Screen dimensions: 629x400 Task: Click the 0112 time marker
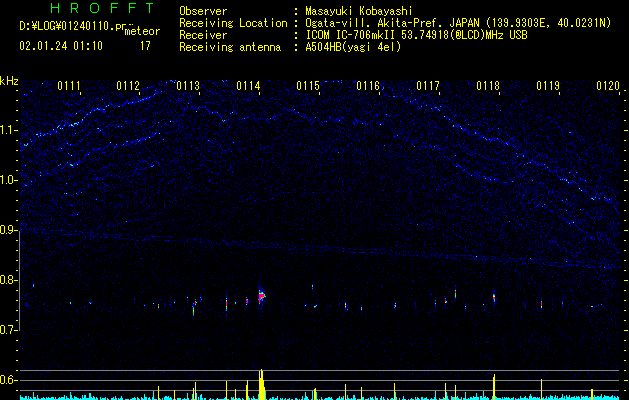point(128,86)
